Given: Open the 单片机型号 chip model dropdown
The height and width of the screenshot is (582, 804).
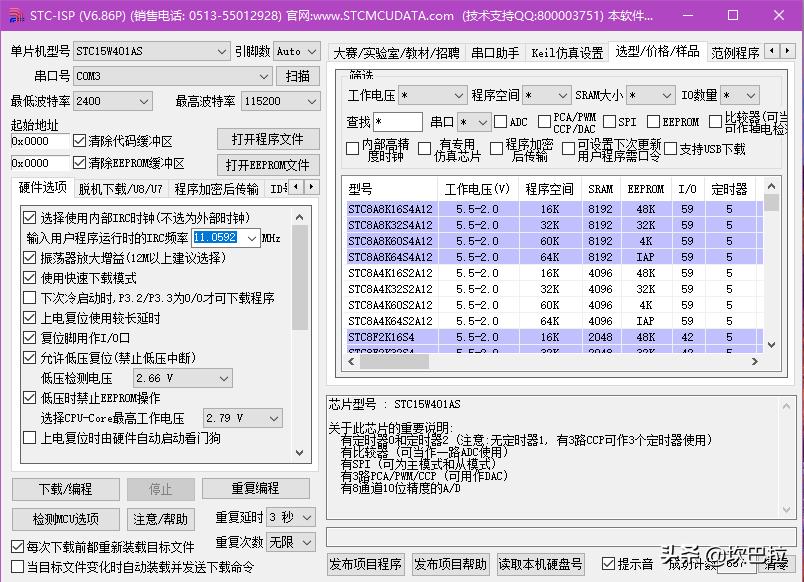Looking at the screenshot, I should click(219, 50).
